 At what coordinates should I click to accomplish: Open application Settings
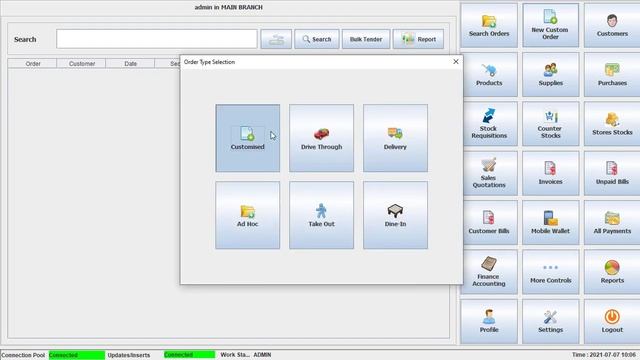pyautogui.click(x=550, y=322)
